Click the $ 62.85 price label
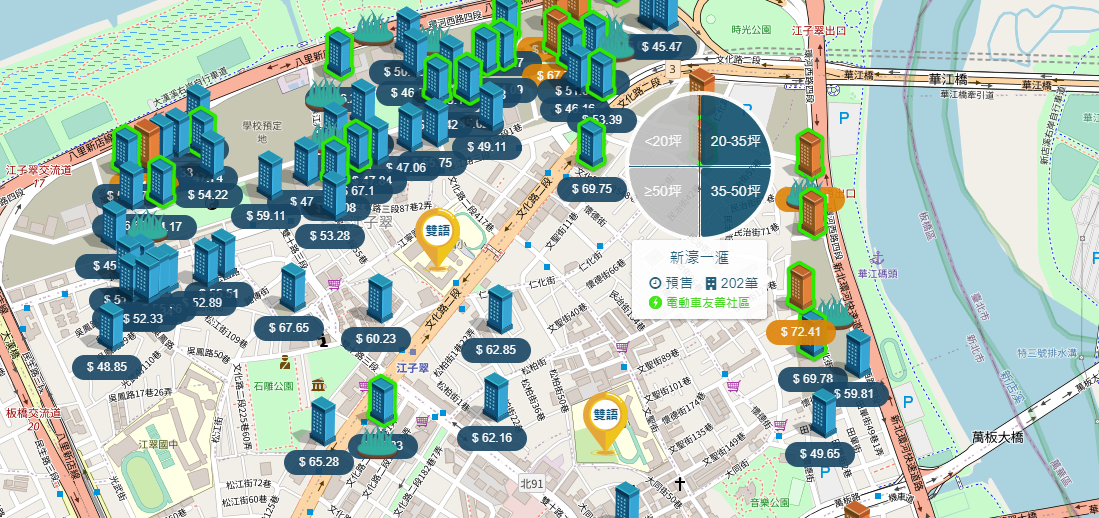The width and height of the screenshot is (1099, 518). (496, 349)
